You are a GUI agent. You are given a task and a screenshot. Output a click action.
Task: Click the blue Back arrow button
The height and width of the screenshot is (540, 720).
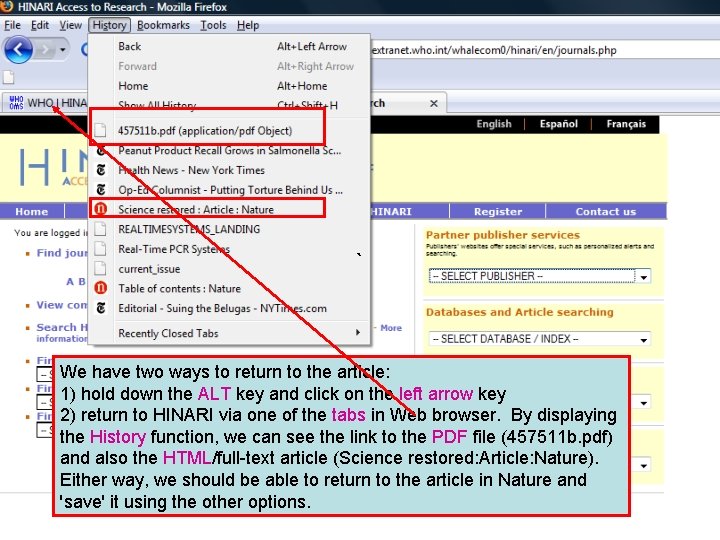point(18,49)
